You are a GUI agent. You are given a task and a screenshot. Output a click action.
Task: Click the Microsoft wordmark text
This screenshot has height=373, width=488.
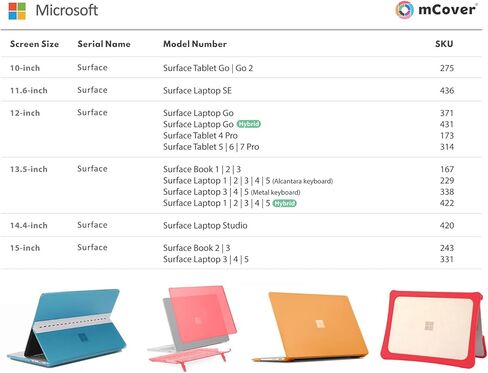point(67,10)
